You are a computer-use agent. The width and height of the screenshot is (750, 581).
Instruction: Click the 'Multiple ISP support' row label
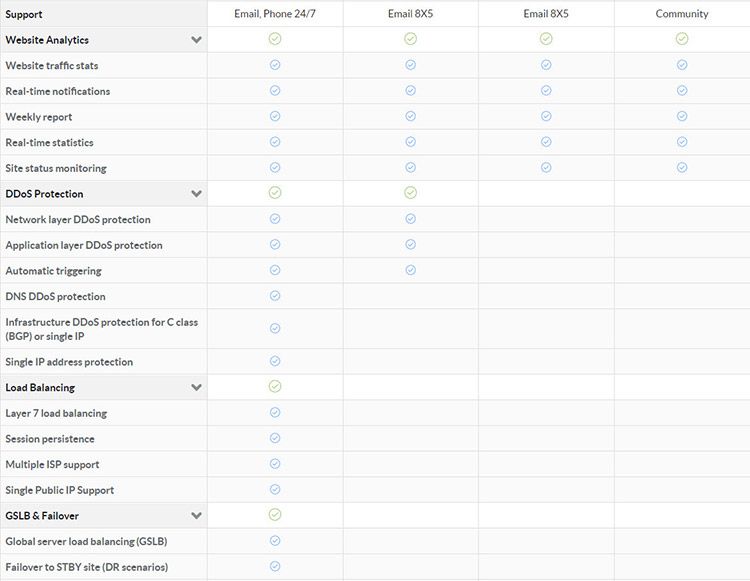(x=52, y=465)
